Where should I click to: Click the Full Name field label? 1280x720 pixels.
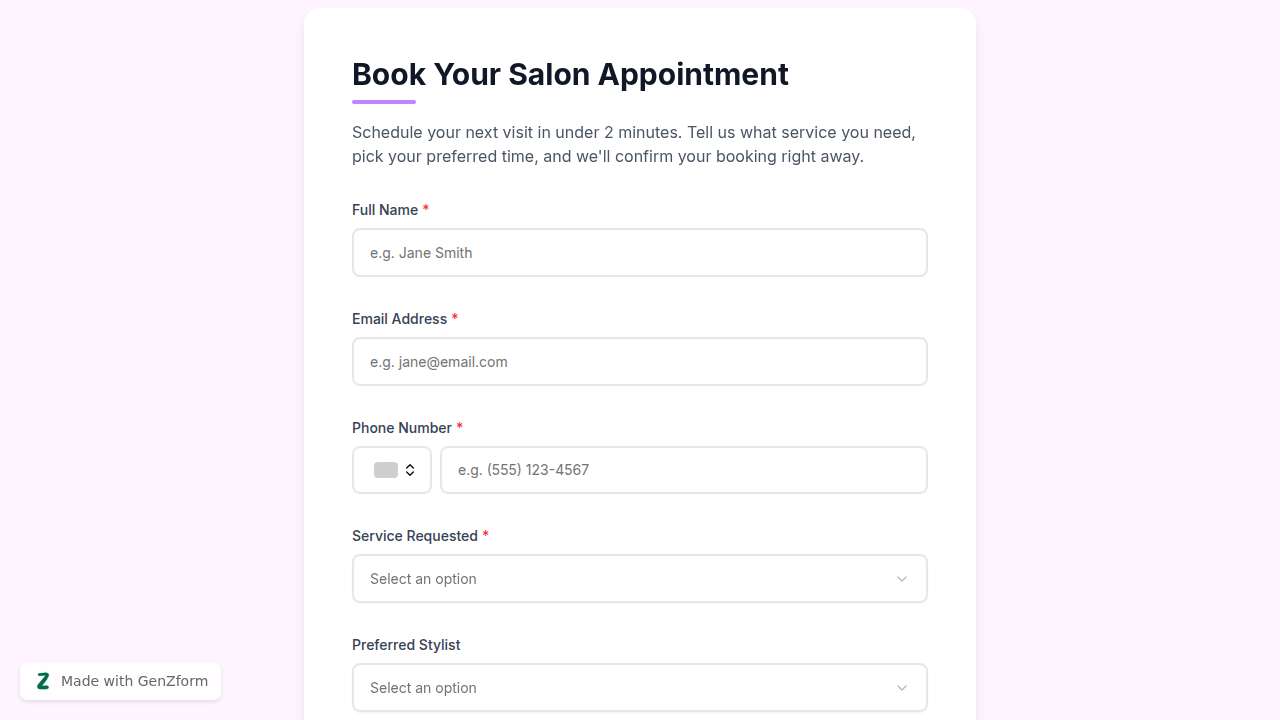click(x=385, y=210)
